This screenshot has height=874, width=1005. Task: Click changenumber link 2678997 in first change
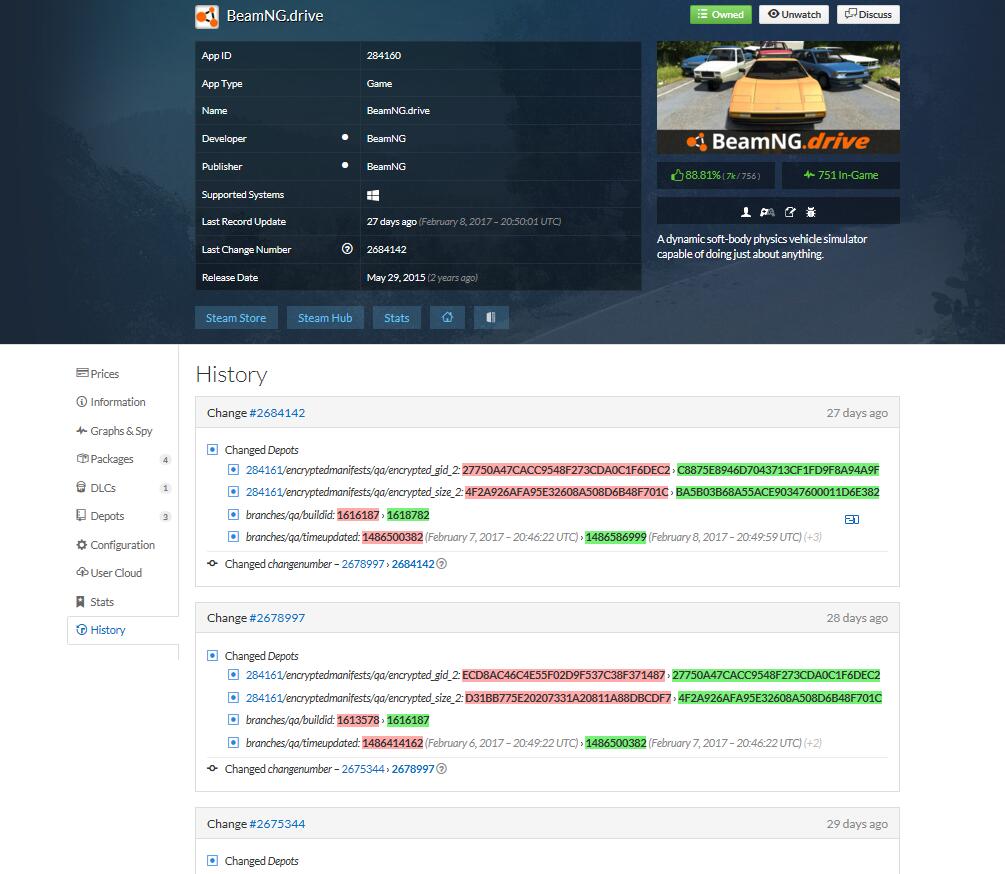click(363, 564)
